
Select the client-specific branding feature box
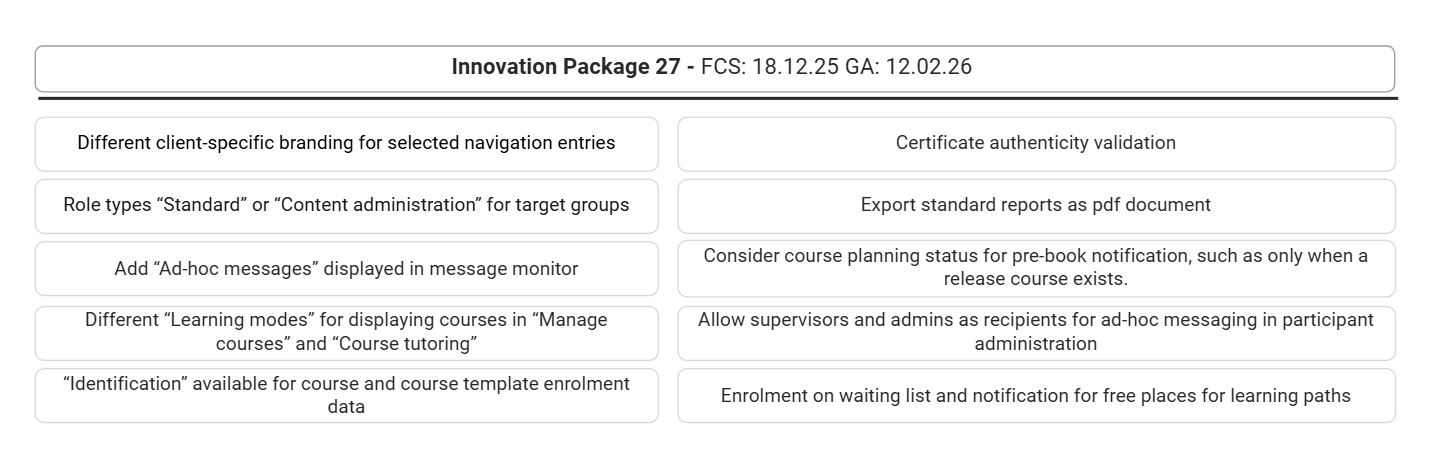(346, 143)
